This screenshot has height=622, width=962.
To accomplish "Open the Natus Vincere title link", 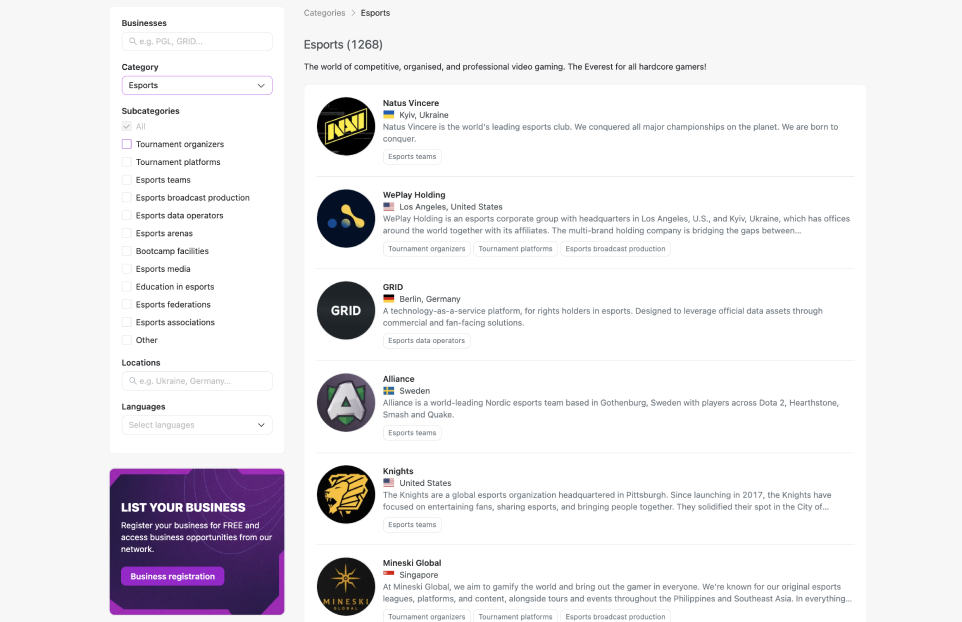I will click(x=410, y=103).
